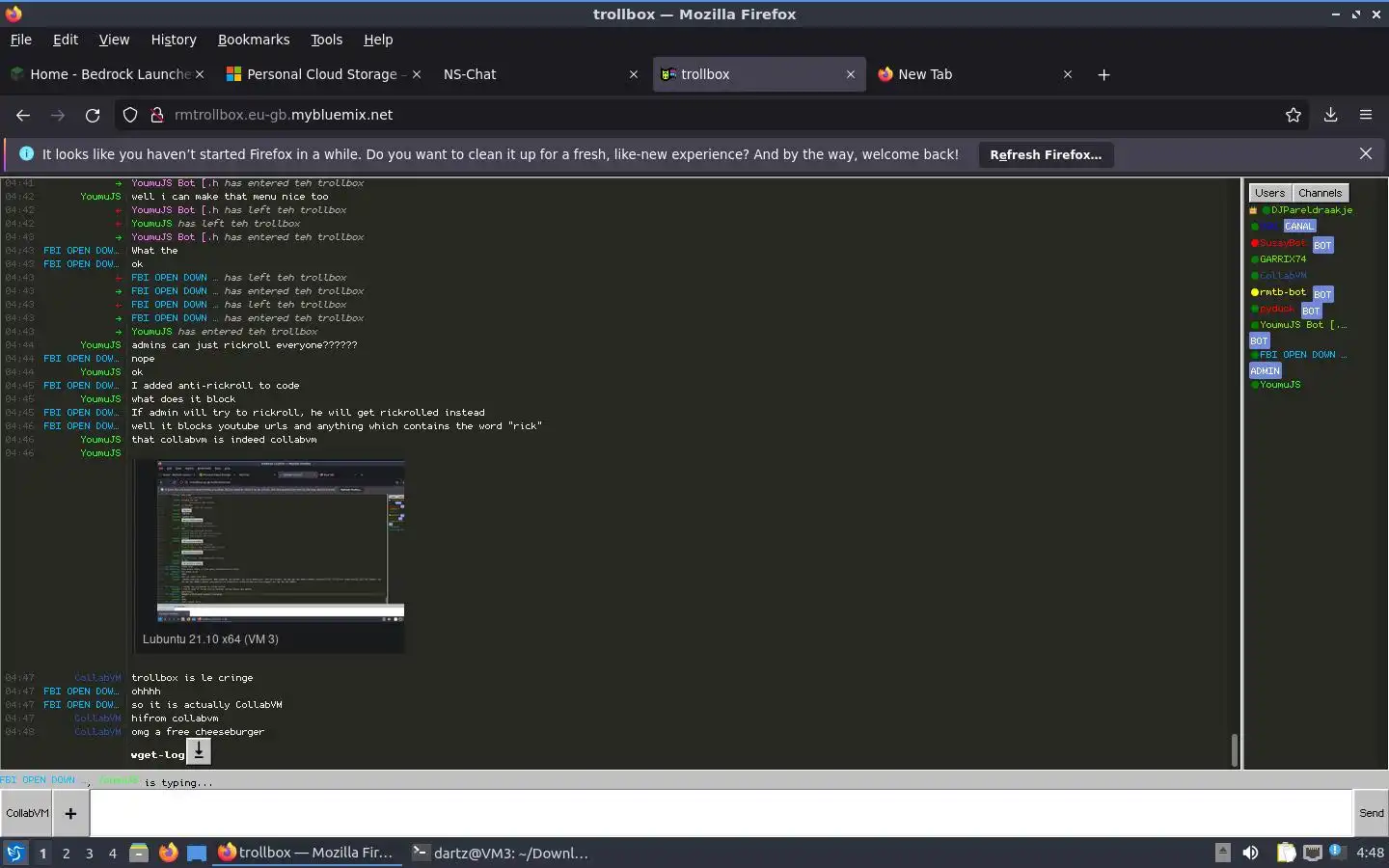Screen dimensions: 1389x868
Task: Select FBI OPEN DOWN admin user entry
Action: pyautogui.click(x=1302, y=355)
